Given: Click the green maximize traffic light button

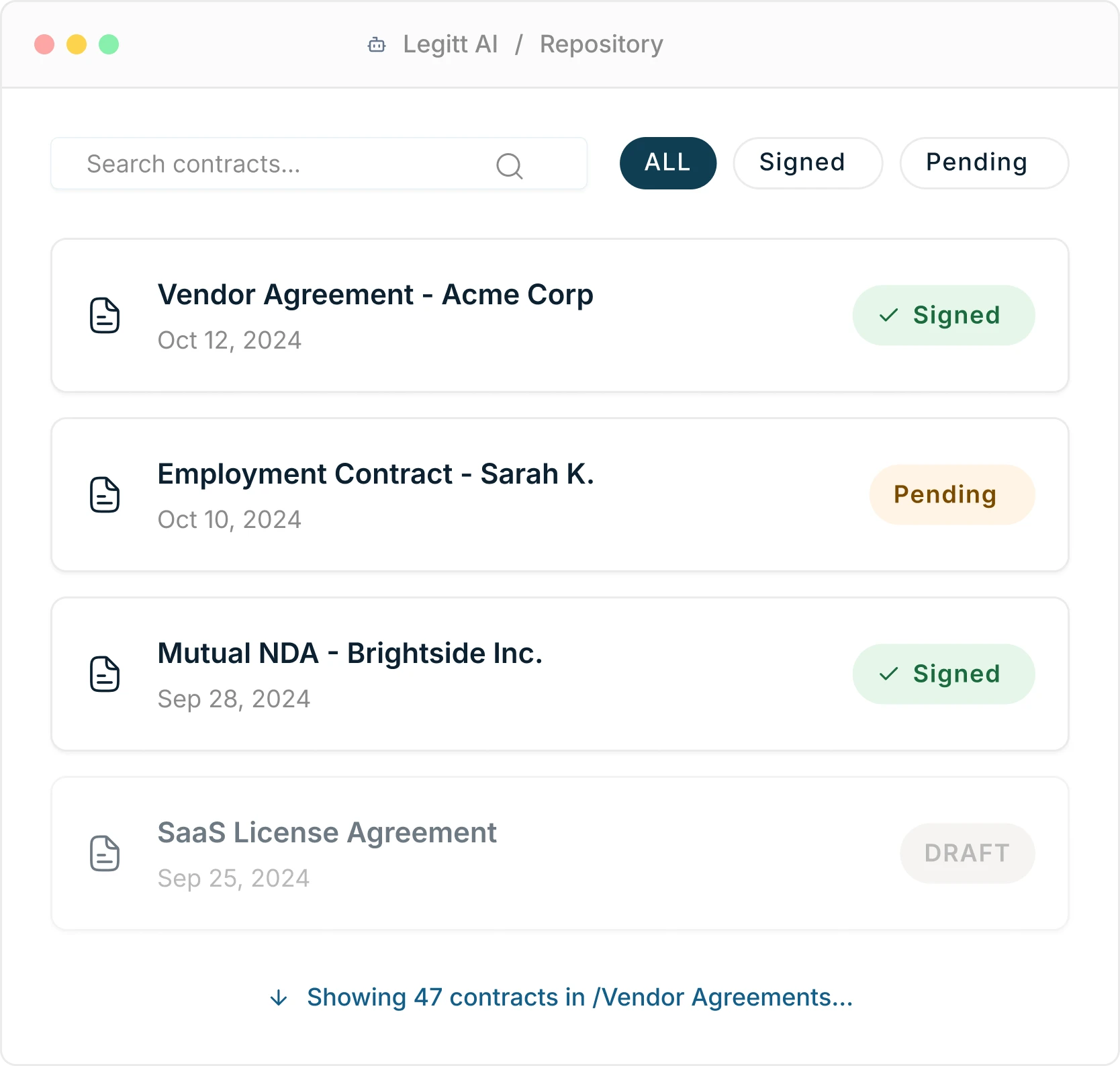Looking at the screenshot, I should click(109, 44).
